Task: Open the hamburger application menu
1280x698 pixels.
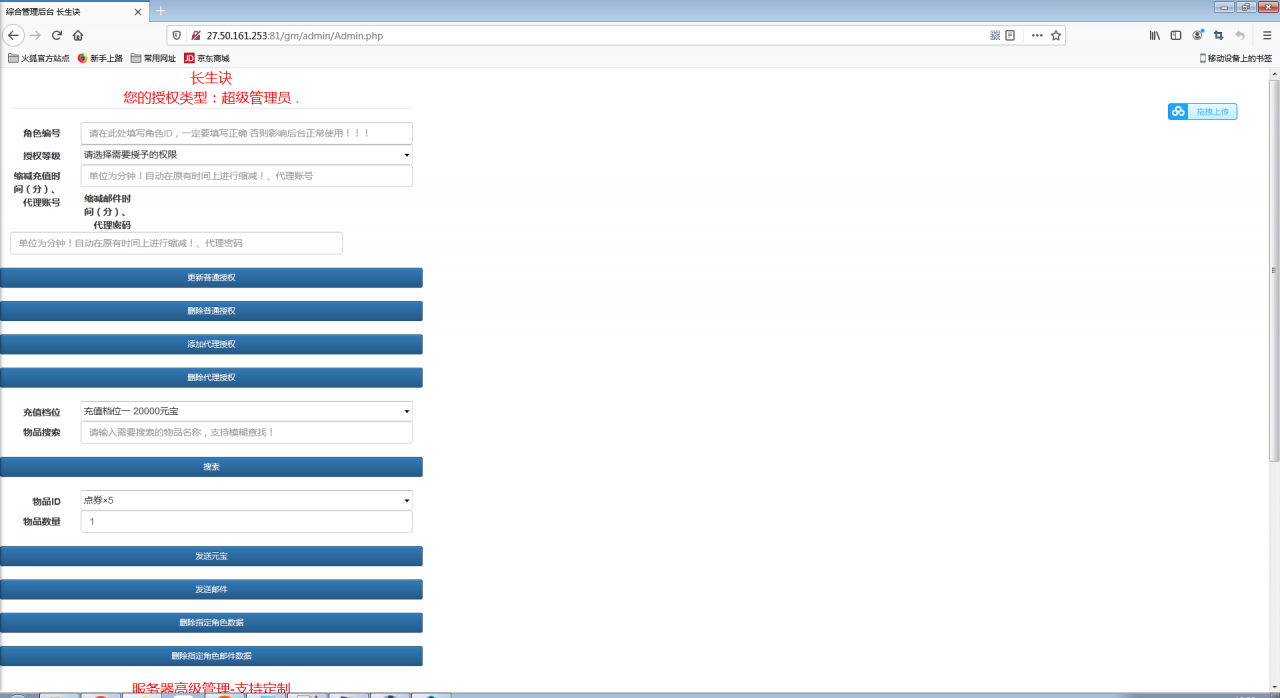Action: click(1267, 35)
